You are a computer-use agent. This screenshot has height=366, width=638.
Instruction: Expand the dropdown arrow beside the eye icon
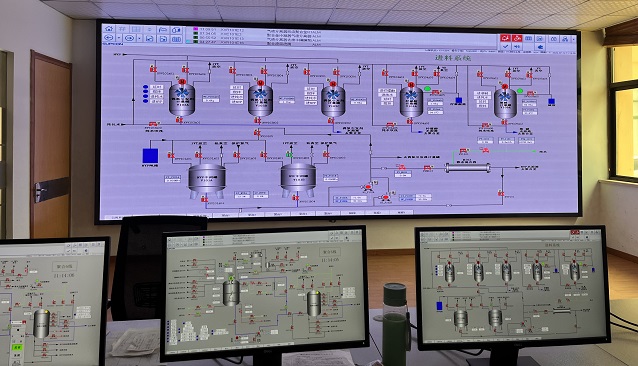pos(139,38)
